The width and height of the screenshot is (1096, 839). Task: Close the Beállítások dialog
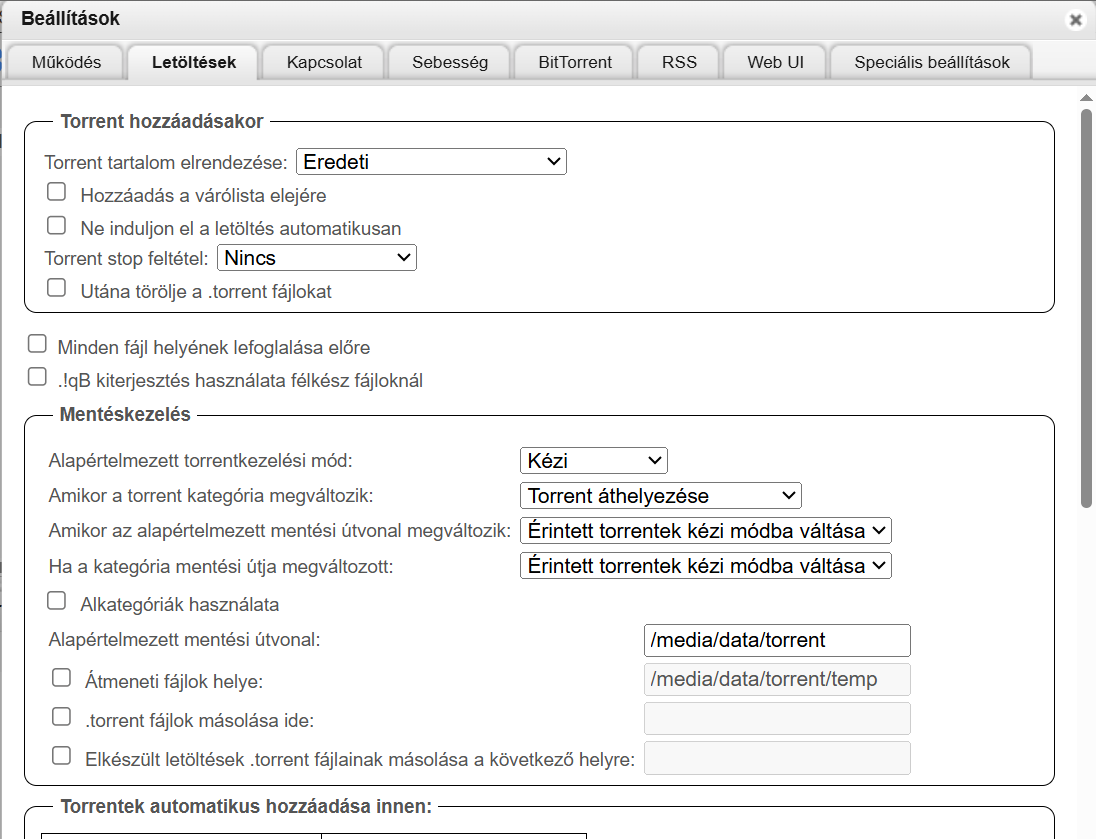coord(1075,20)
